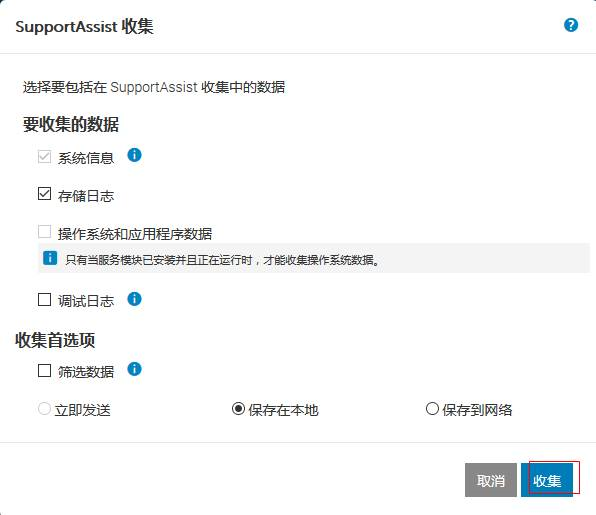Enable the 调试日志 checkbox
Screen dimensions: 596x515
[x=44, y=299]
